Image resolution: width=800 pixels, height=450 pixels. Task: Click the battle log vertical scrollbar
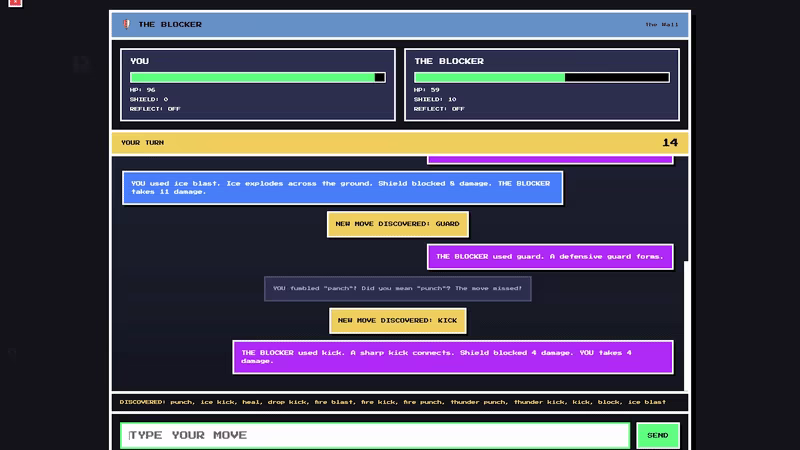click(x=686, y=326)
